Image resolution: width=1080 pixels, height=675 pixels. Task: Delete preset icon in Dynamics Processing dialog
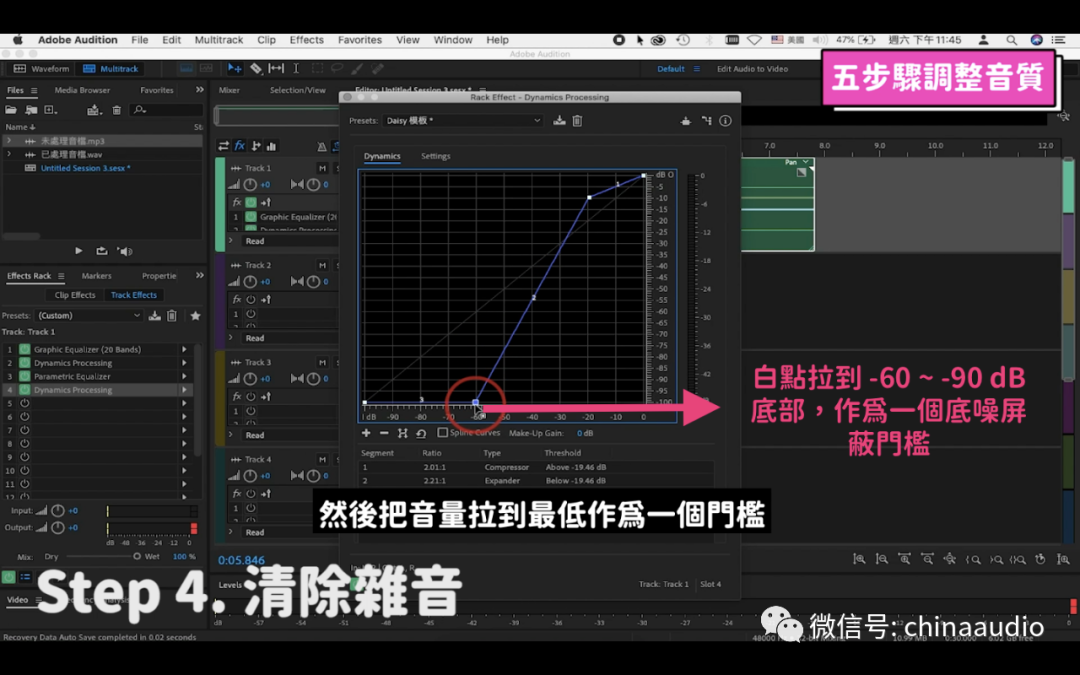(577, 121)
